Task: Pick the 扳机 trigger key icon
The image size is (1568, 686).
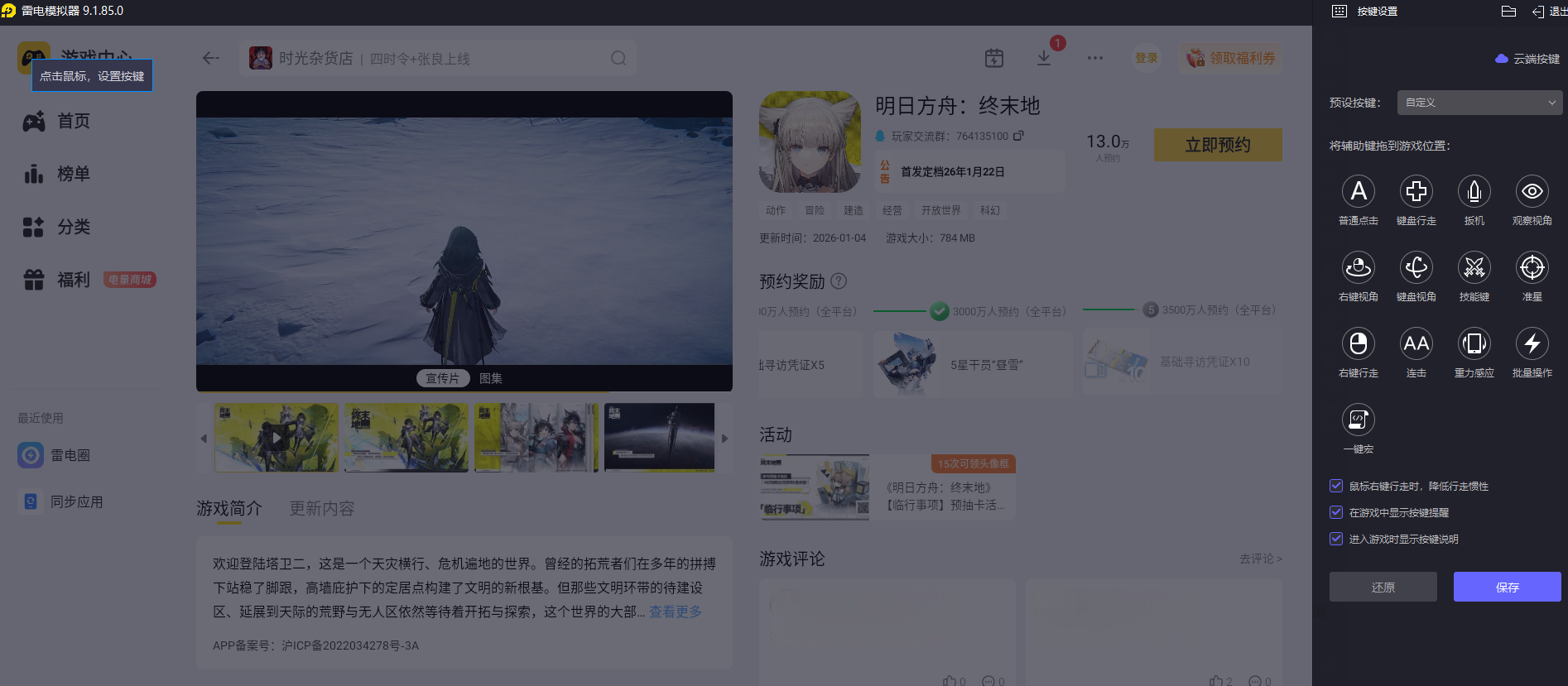Action: click(x=1474, y=192)
